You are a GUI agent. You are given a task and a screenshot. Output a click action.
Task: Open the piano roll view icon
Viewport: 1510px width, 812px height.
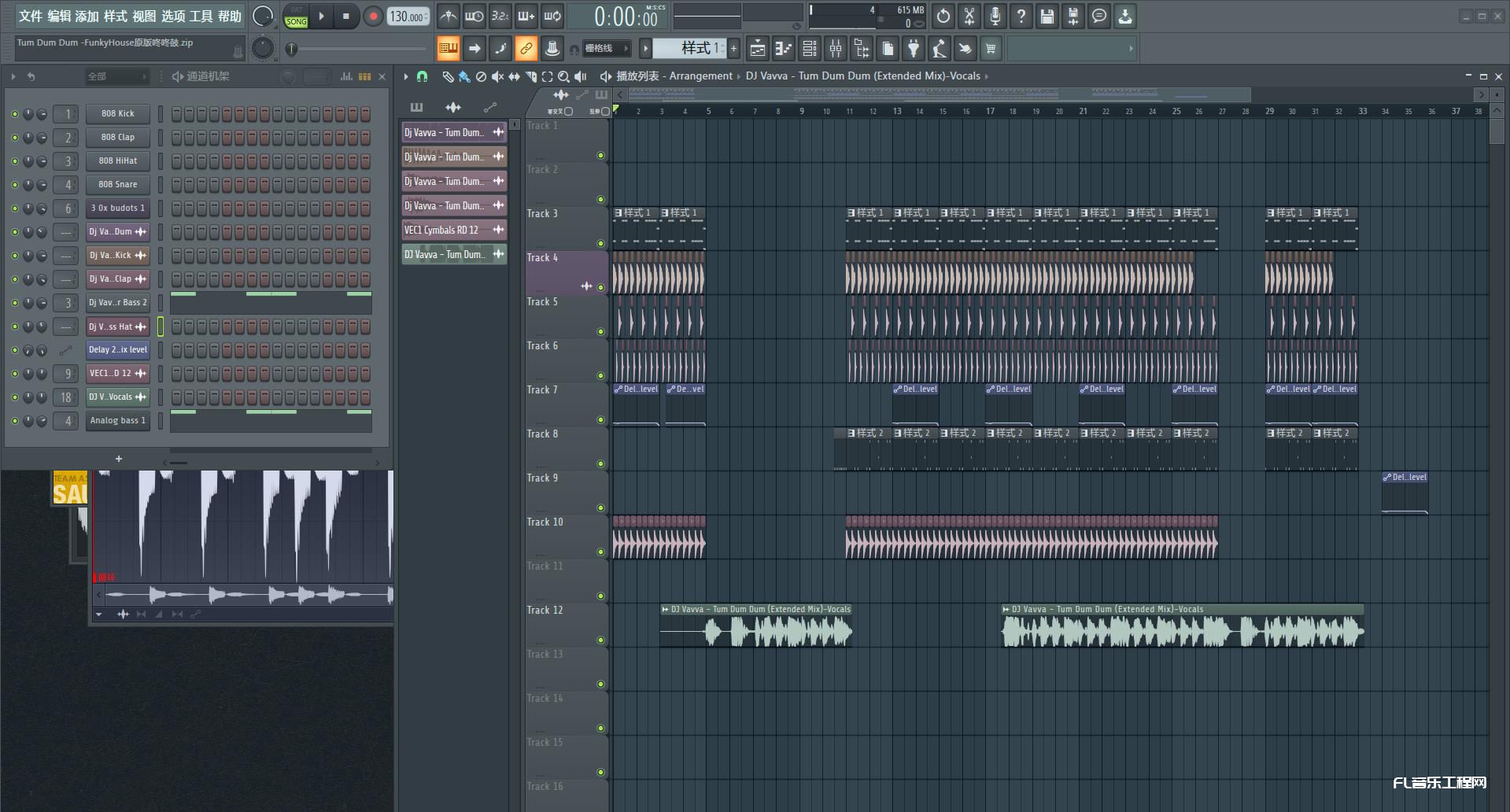784,49
